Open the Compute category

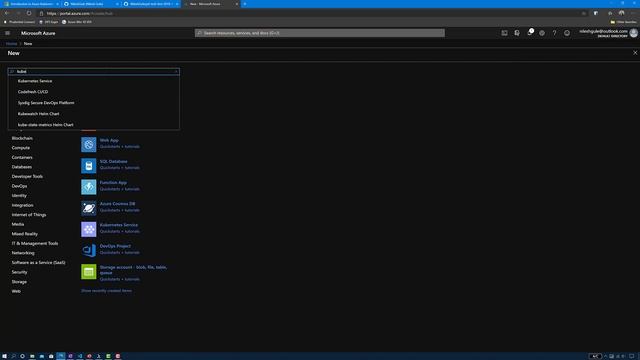click(x=21, y=148)
